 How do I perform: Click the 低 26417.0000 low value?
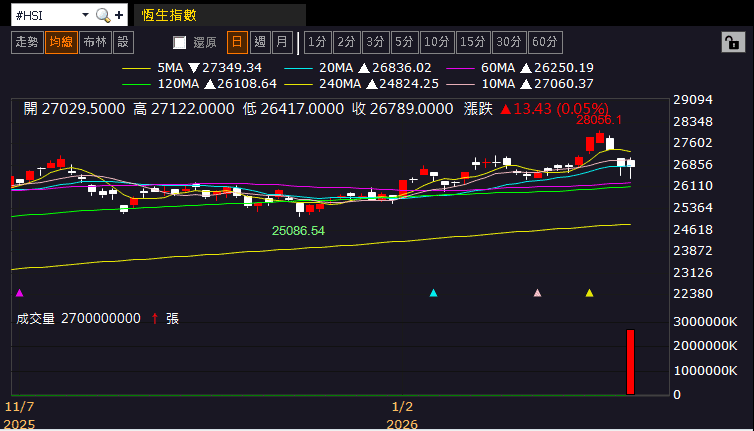(293, 109)
